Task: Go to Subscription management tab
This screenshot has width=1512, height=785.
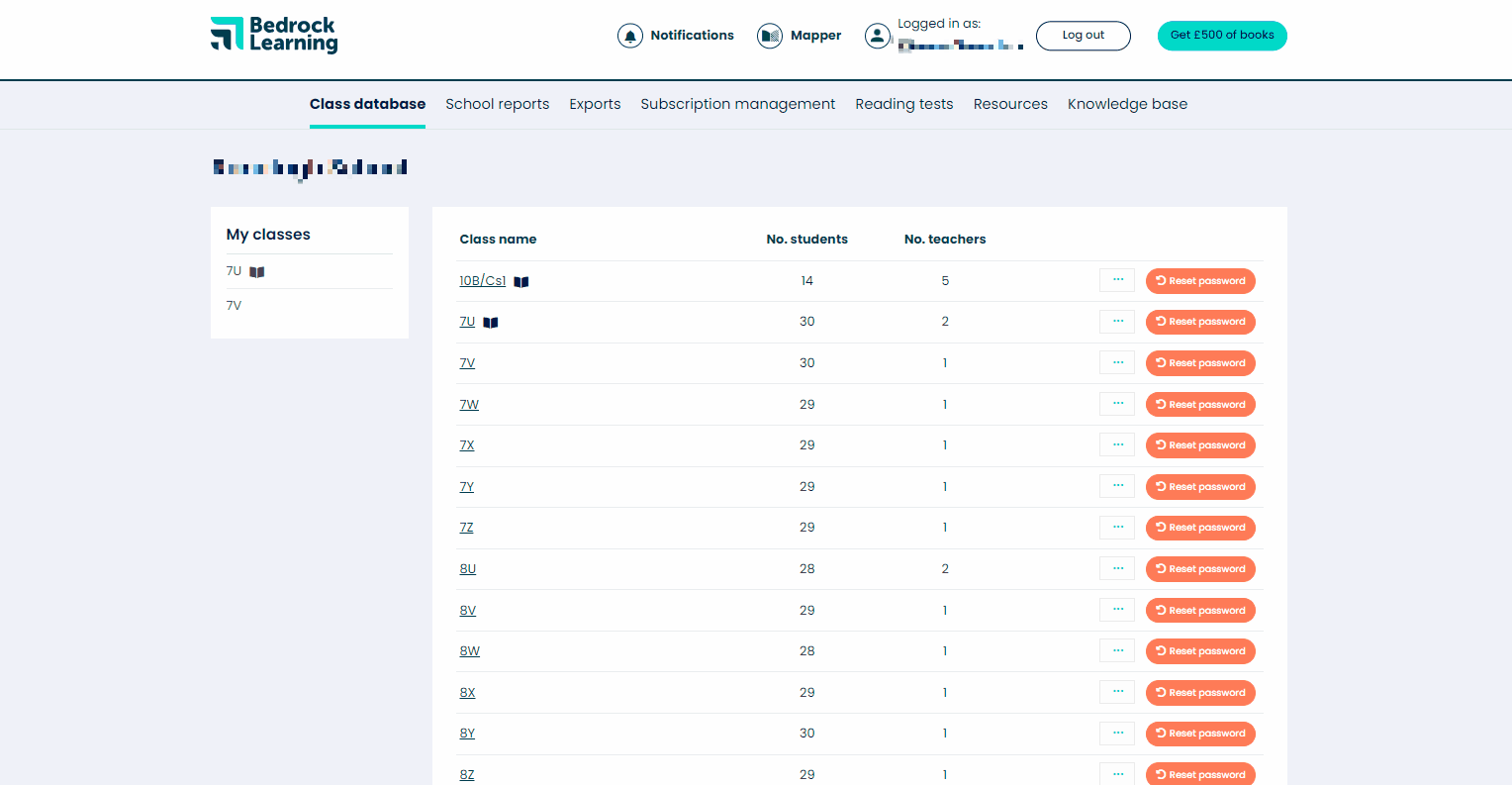Action: [737, 104]
